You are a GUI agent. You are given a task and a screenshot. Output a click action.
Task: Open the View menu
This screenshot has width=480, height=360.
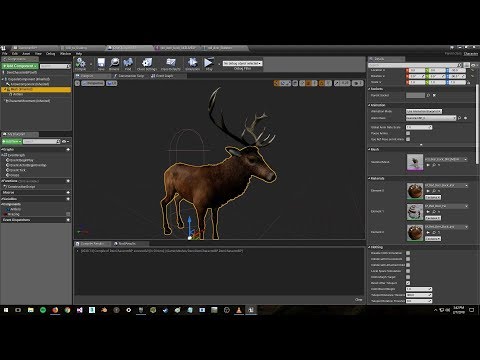click(x=38, y=53)
